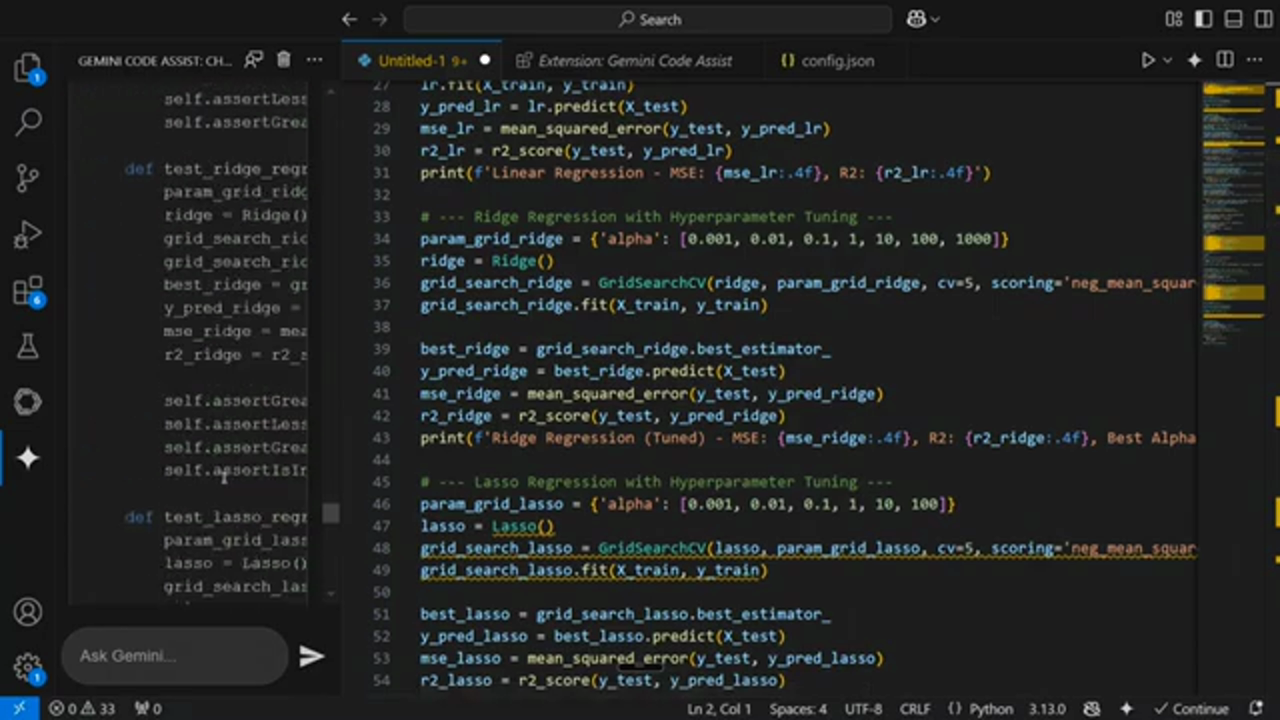1280x720 pixels.
Task: Click the Gemini chat panel scrollbar thumb
Action: click(331, 513)
